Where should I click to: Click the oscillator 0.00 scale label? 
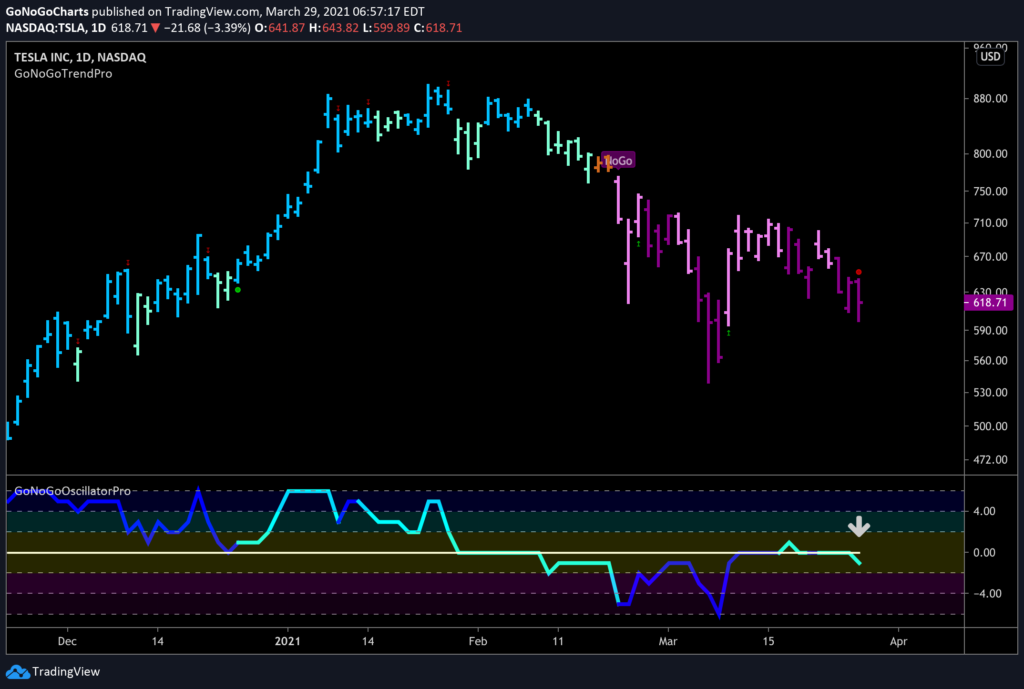[984, 553]
